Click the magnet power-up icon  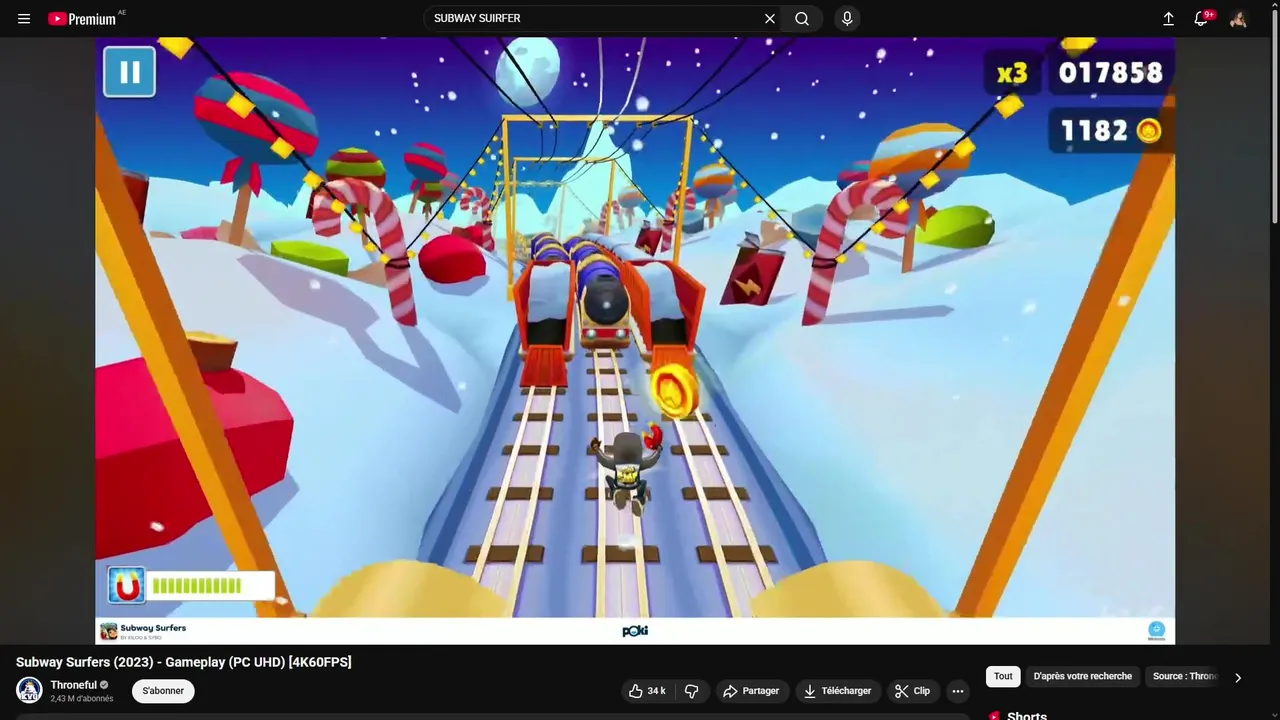click(x=127, y=586)
